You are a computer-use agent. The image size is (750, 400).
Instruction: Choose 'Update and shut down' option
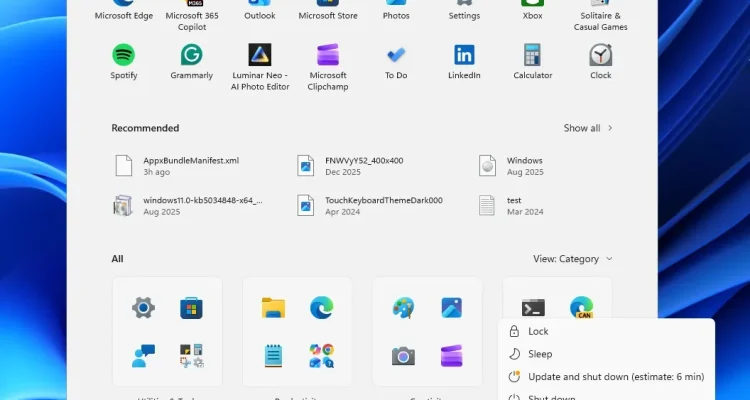tap(606, 377)
